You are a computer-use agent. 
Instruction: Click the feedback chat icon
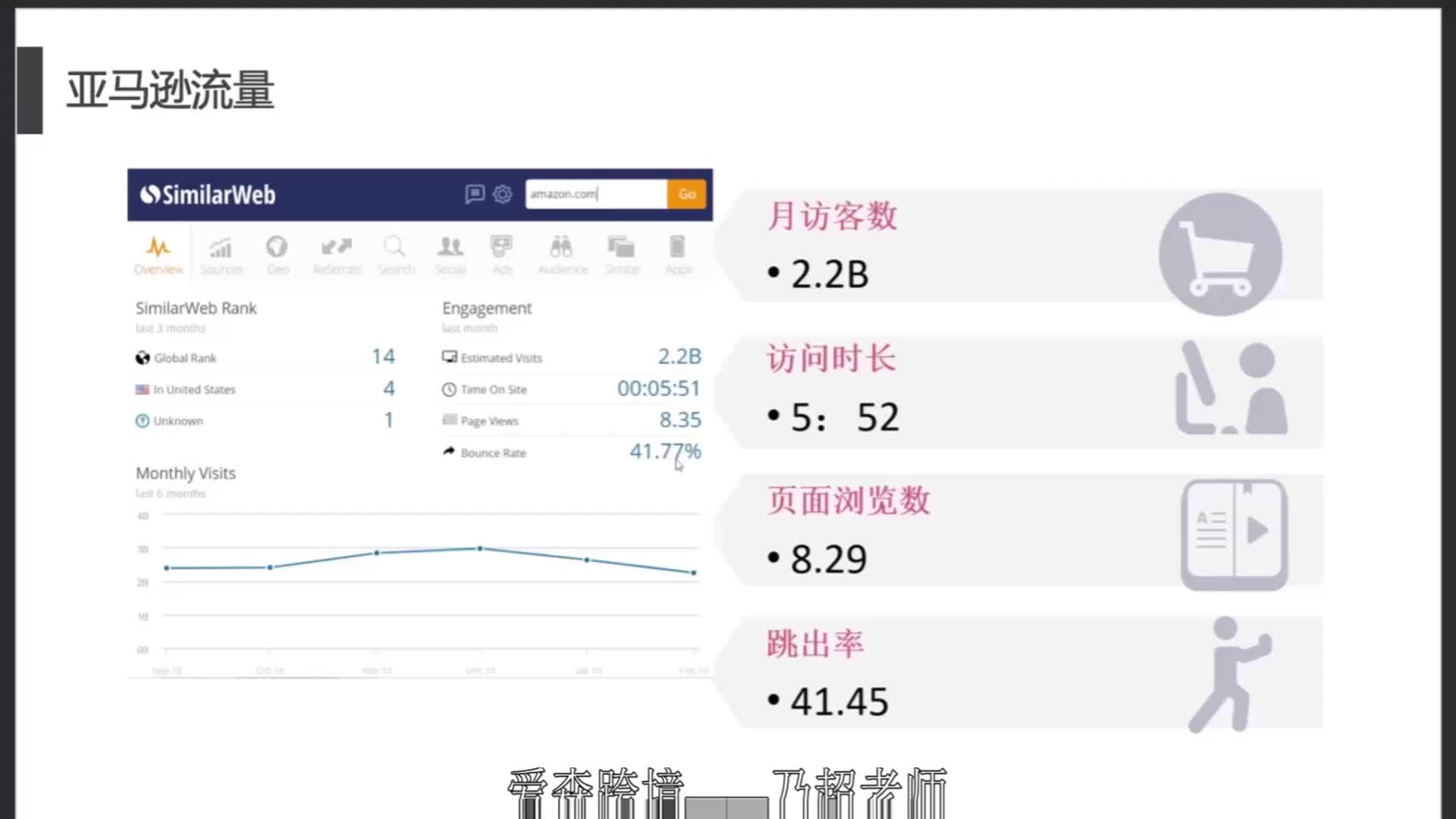(475, 194)
